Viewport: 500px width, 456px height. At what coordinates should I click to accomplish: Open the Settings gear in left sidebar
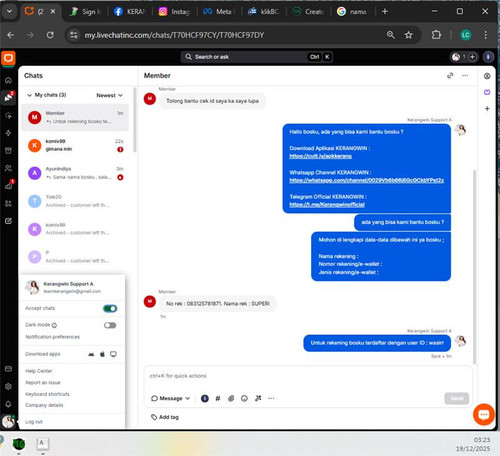tap(9, 386)
